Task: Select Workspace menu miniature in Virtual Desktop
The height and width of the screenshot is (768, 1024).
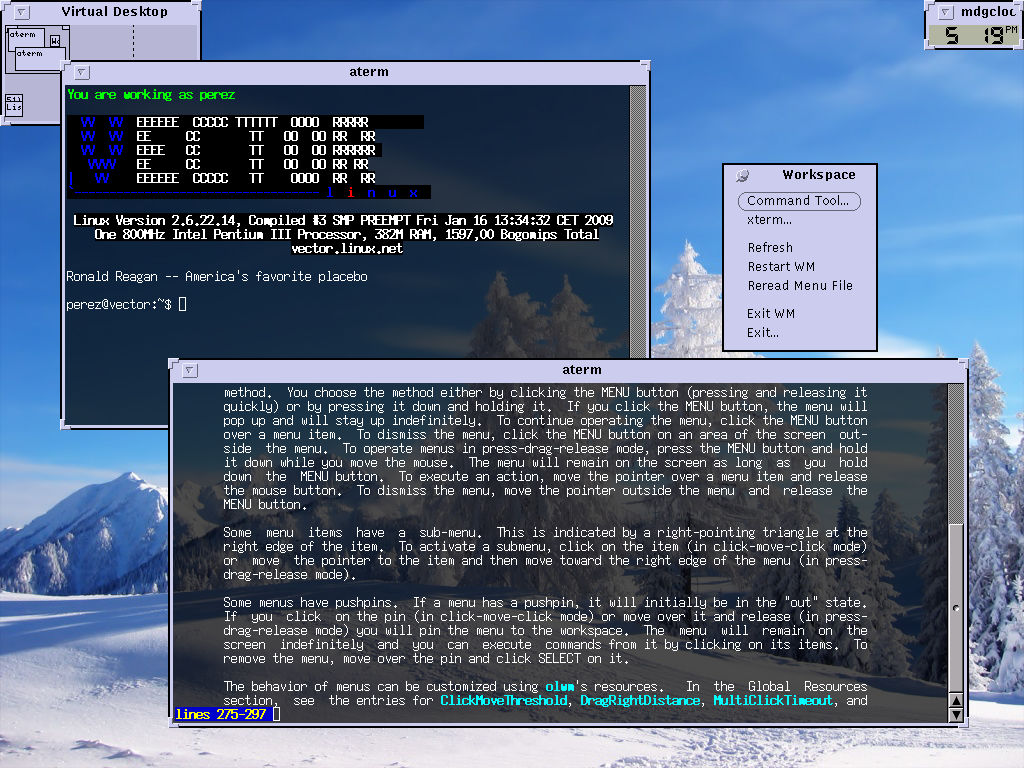Action: (55, 40)
